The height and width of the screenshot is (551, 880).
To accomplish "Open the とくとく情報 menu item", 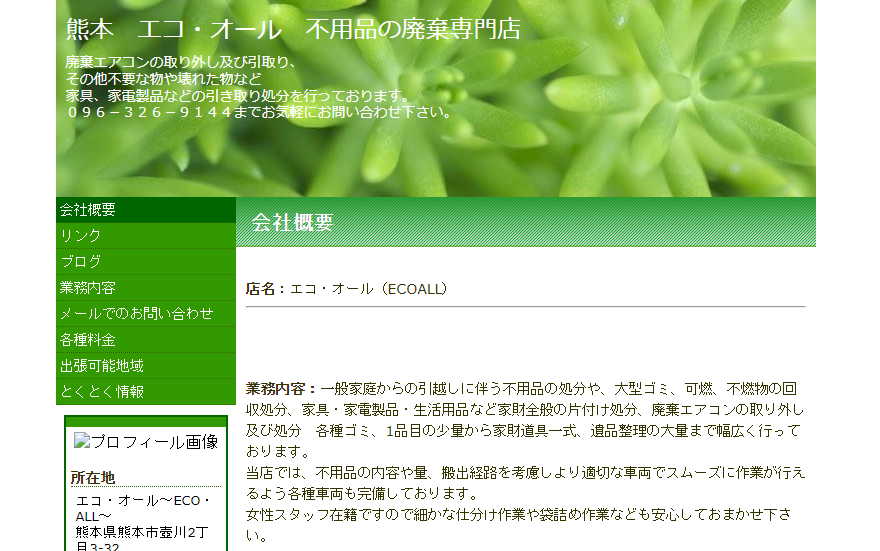I will (x=145, y=392).
